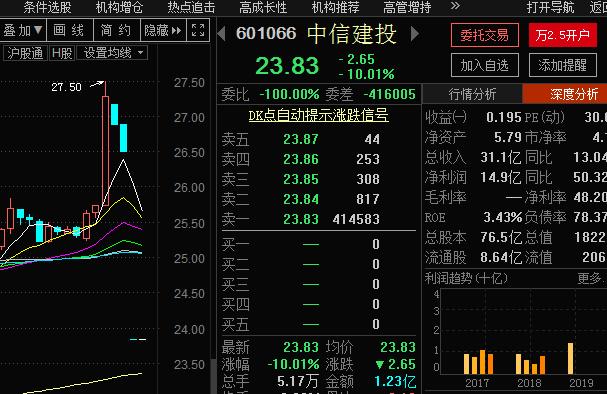Open the 设置均线 dropdown
The height and width of the screenshot is (394, 607).
pos(112,53)
